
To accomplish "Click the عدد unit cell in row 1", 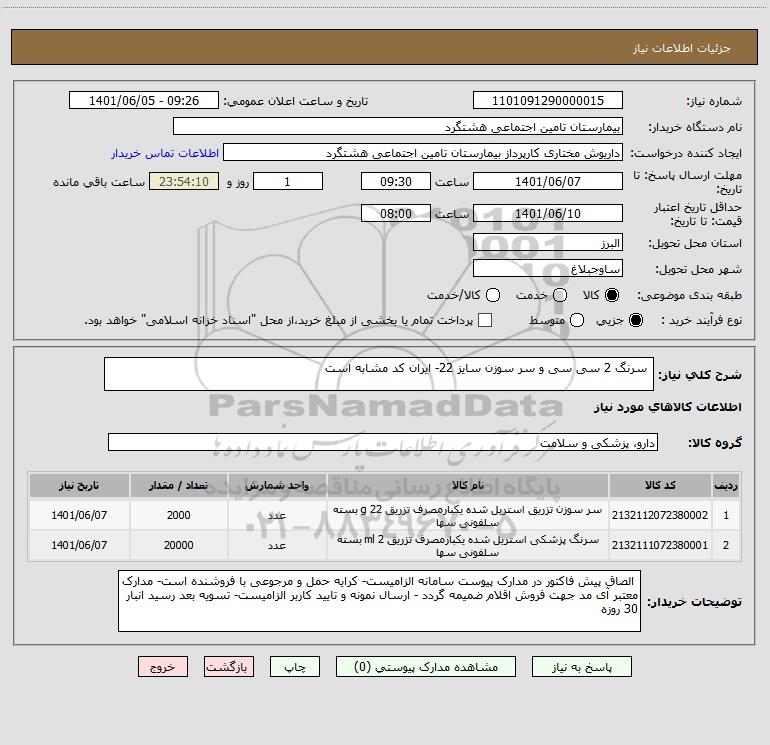I will pos(277,516).
